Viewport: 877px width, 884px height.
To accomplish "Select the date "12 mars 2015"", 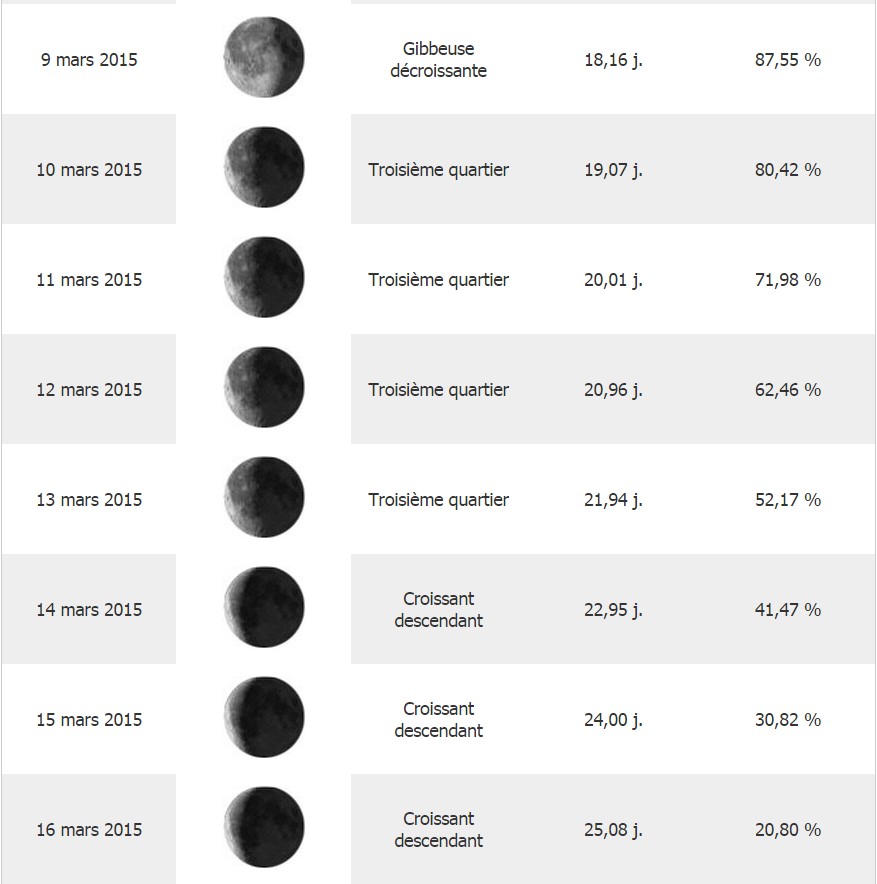I will [x=89, y=390].
